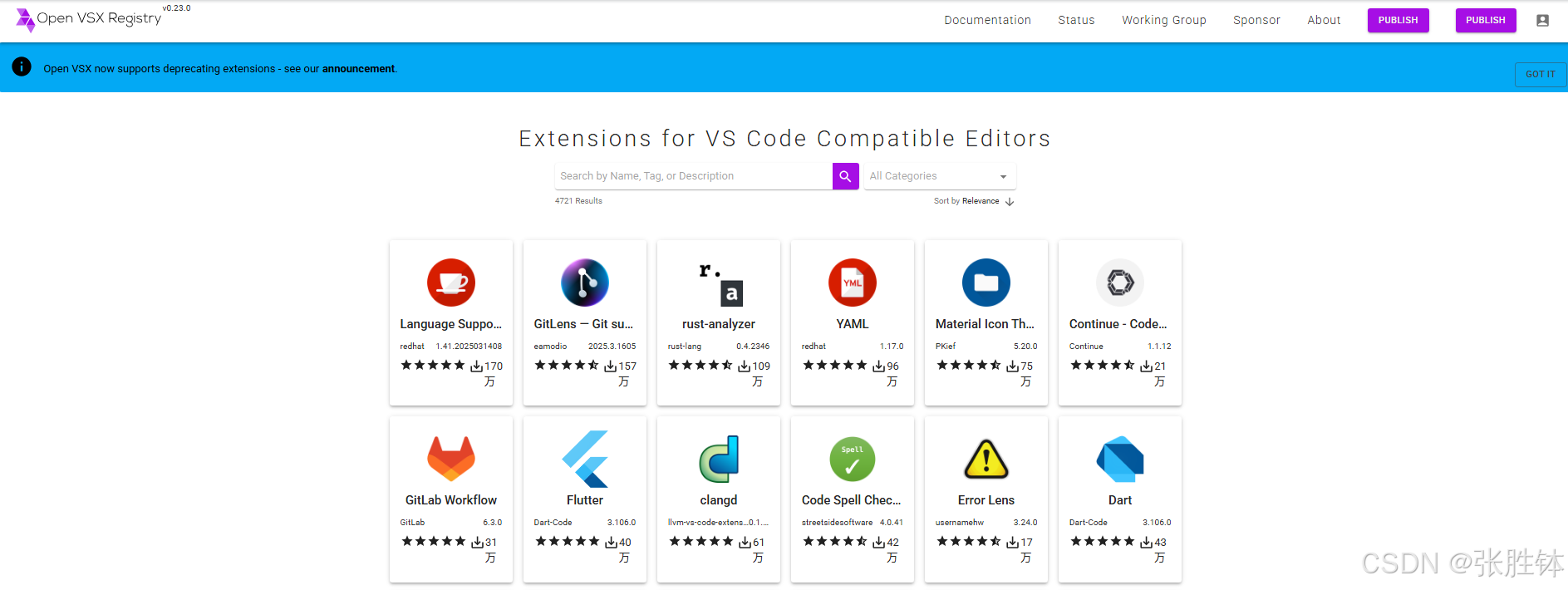This screenshot has height=590, width=1568.
Task: Open the About menu item
Action: pos(1324,20)
